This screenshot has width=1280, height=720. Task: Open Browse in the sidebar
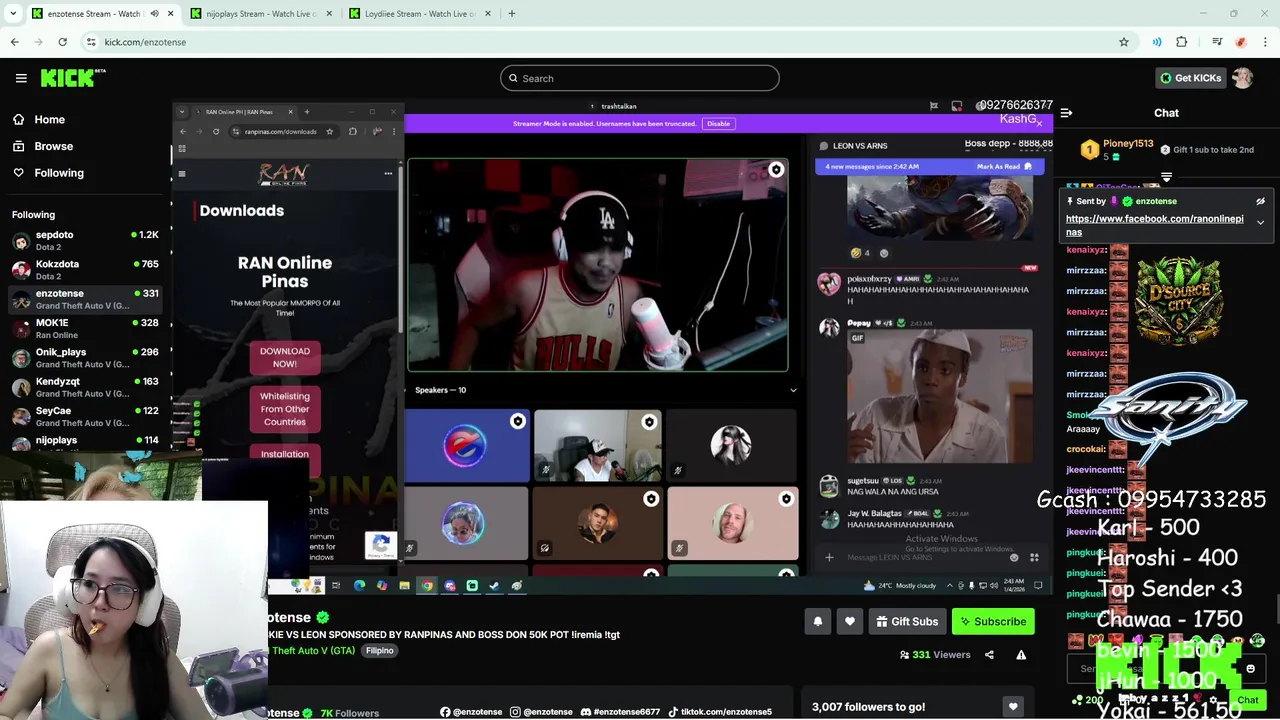[x=53, y=146]
